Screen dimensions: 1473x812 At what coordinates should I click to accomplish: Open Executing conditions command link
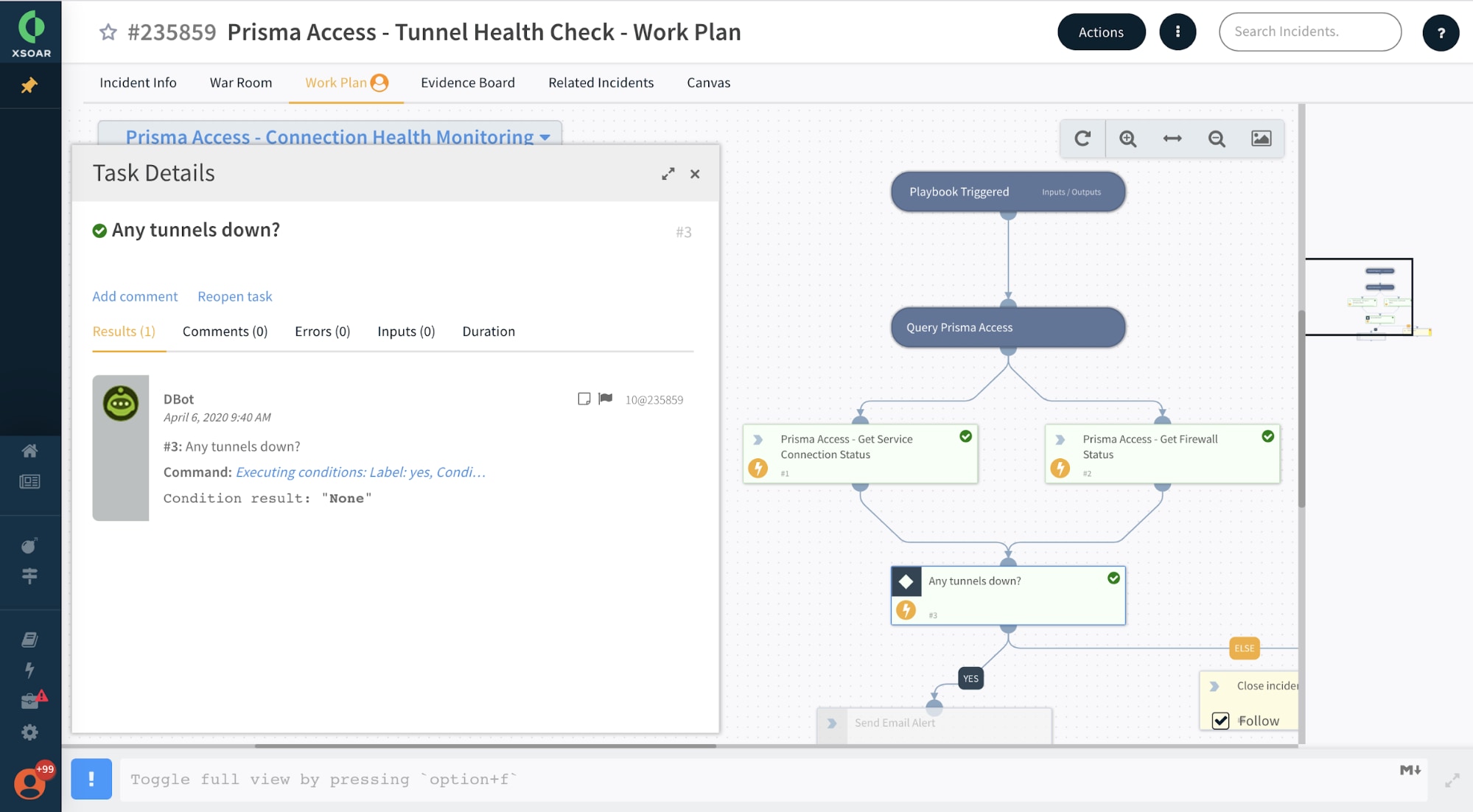pyautogui.click(x=360, y=472)
